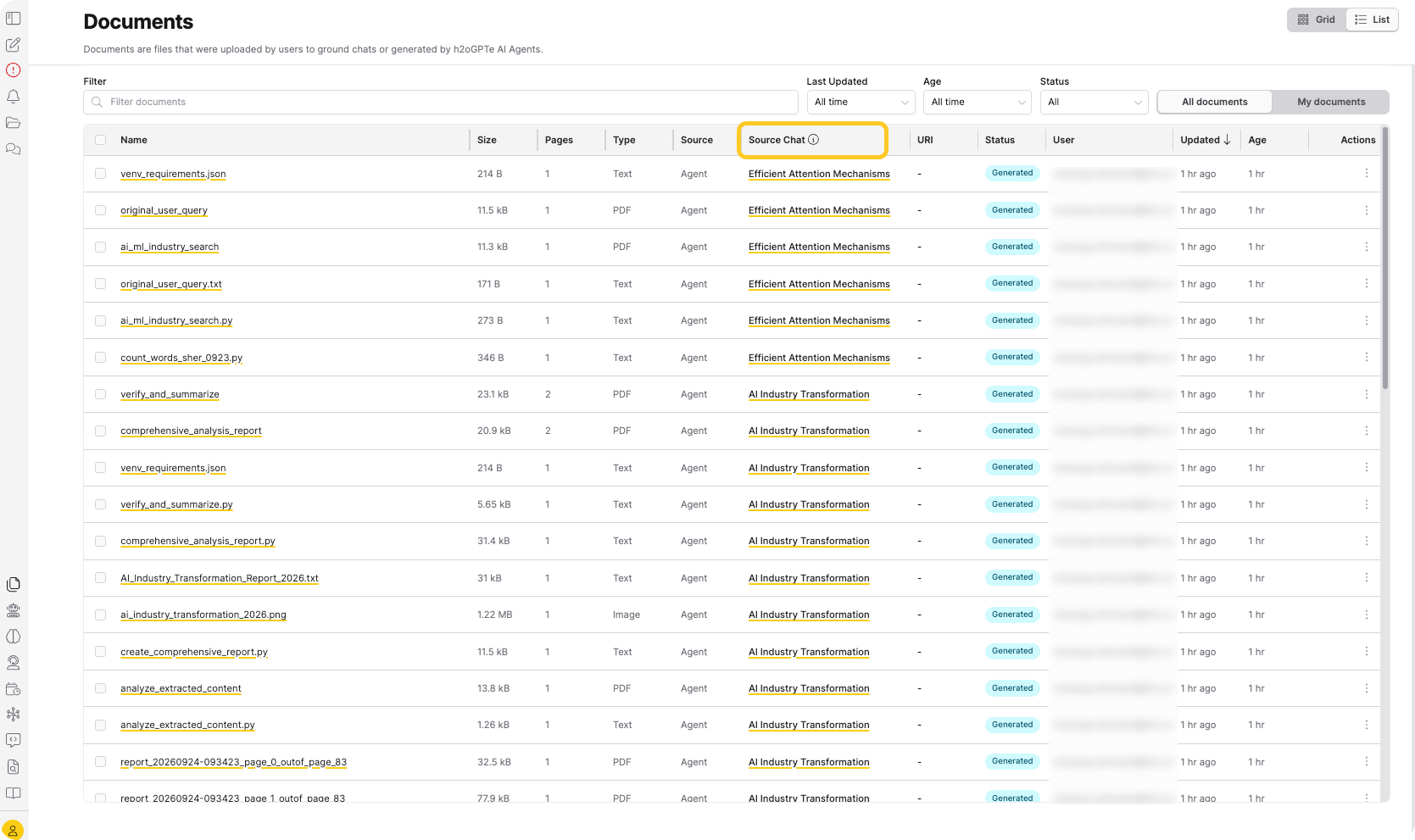Check the box for ai_ml_industry_search.py row
This screenshot has width=1415, height=840.
pyautogui.click(x=101, y=320)
